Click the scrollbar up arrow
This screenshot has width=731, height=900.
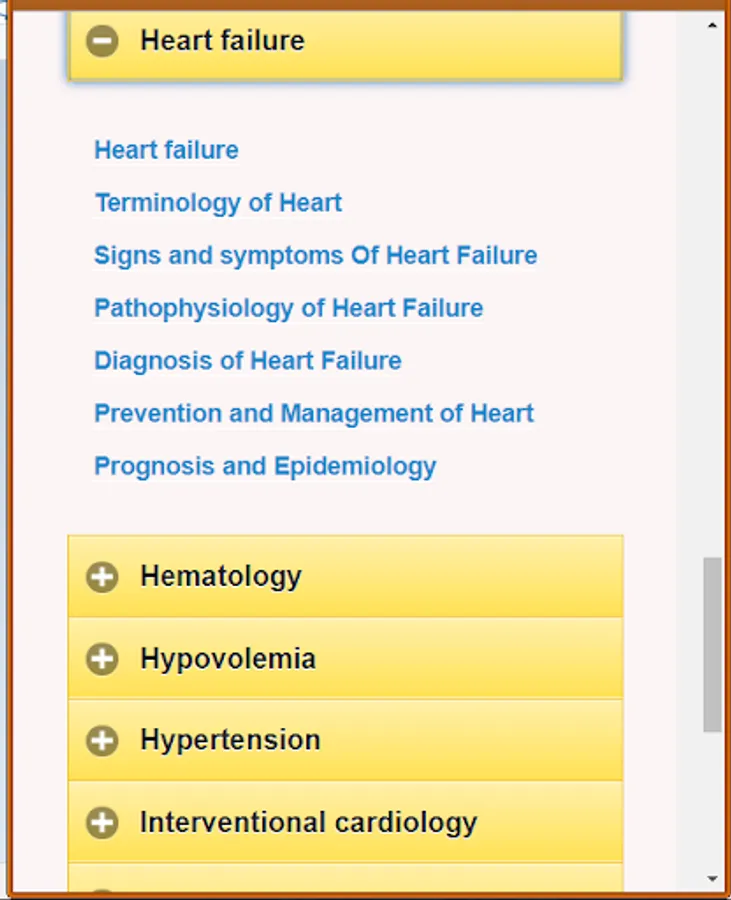pyautogui.click(x=712, y=24)
